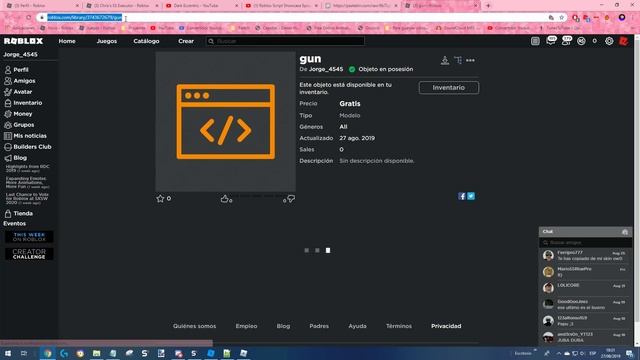Click Quiénes somos footer link
This screenshot has width=640, height=360.
194,326
